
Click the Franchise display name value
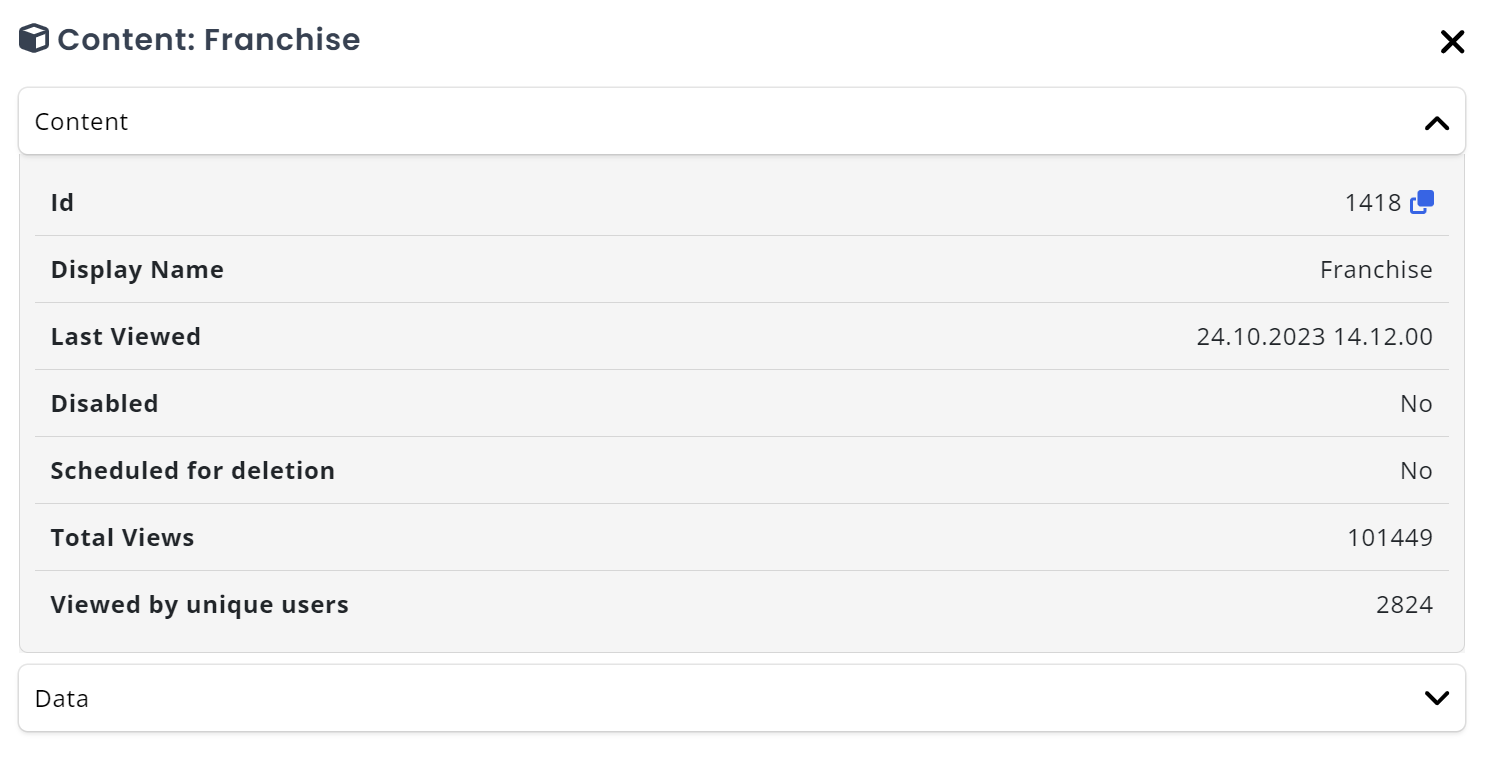pyautogui.click(x=1377, y=269)
